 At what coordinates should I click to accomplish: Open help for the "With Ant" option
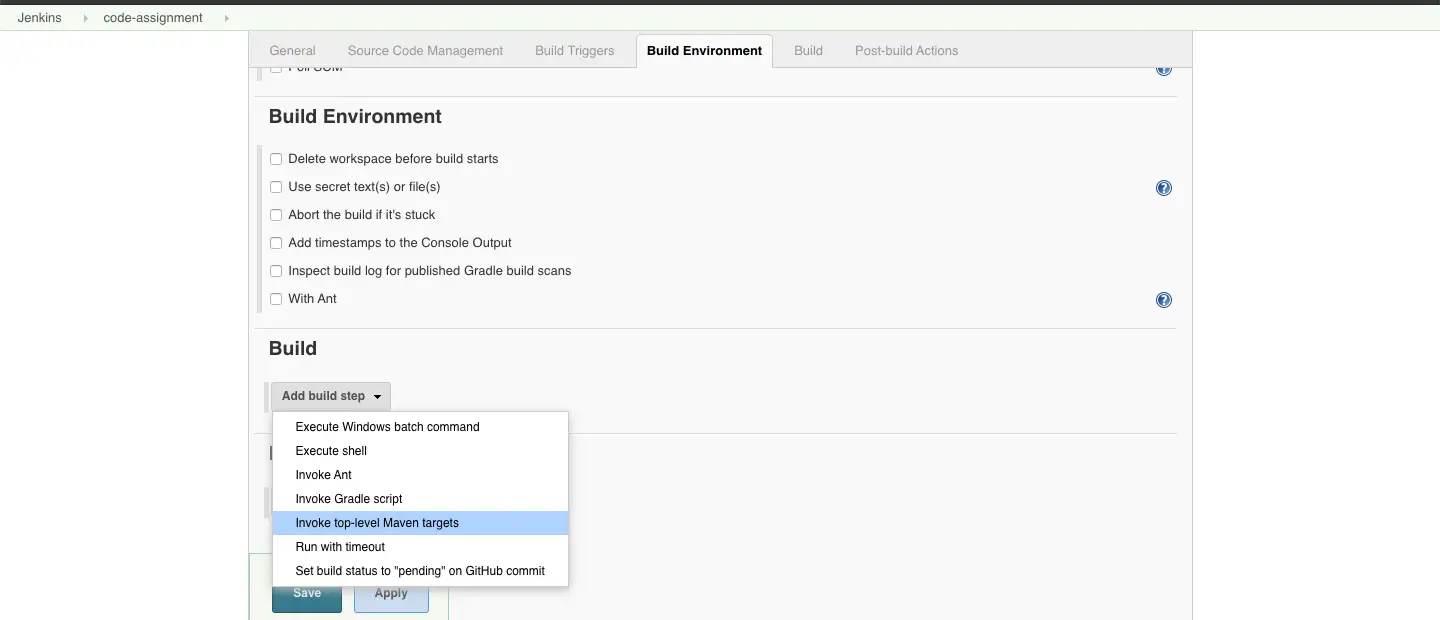pyautogui.click(x=1163, y=299)
